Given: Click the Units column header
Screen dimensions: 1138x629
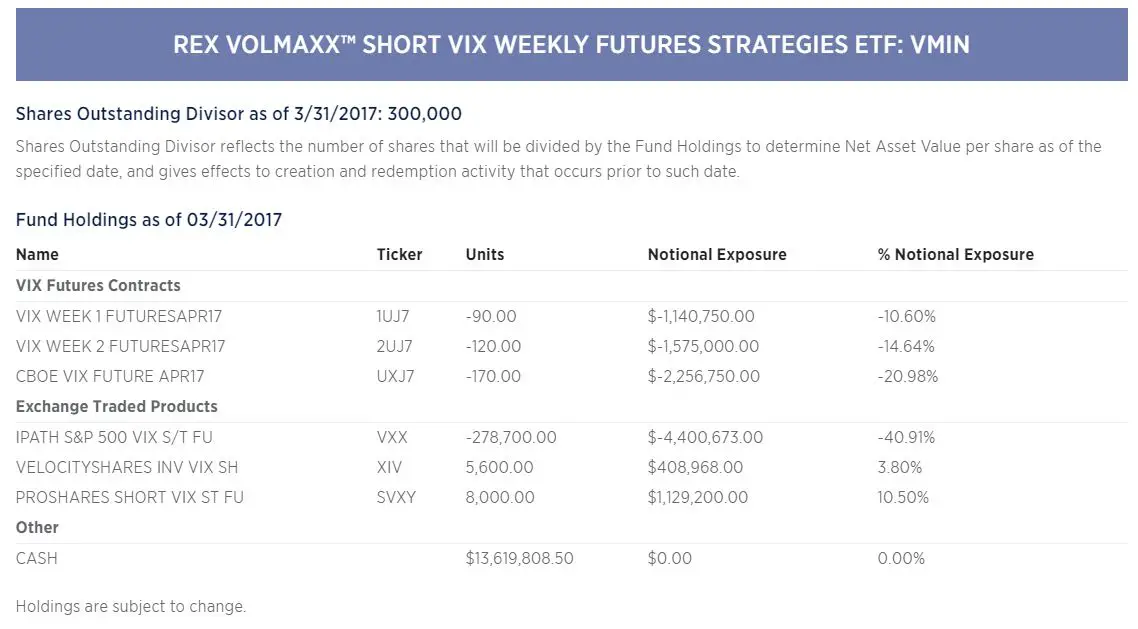Looking at the screenshot, I should coord(485,255).
